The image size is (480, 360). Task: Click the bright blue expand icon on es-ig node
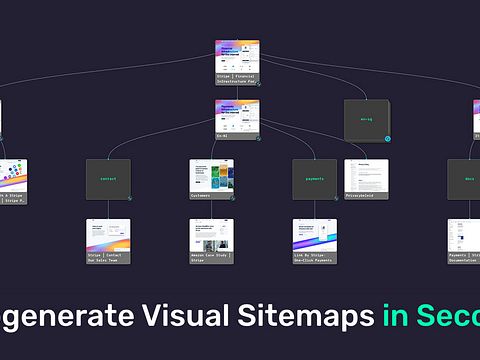pos(387,139)
